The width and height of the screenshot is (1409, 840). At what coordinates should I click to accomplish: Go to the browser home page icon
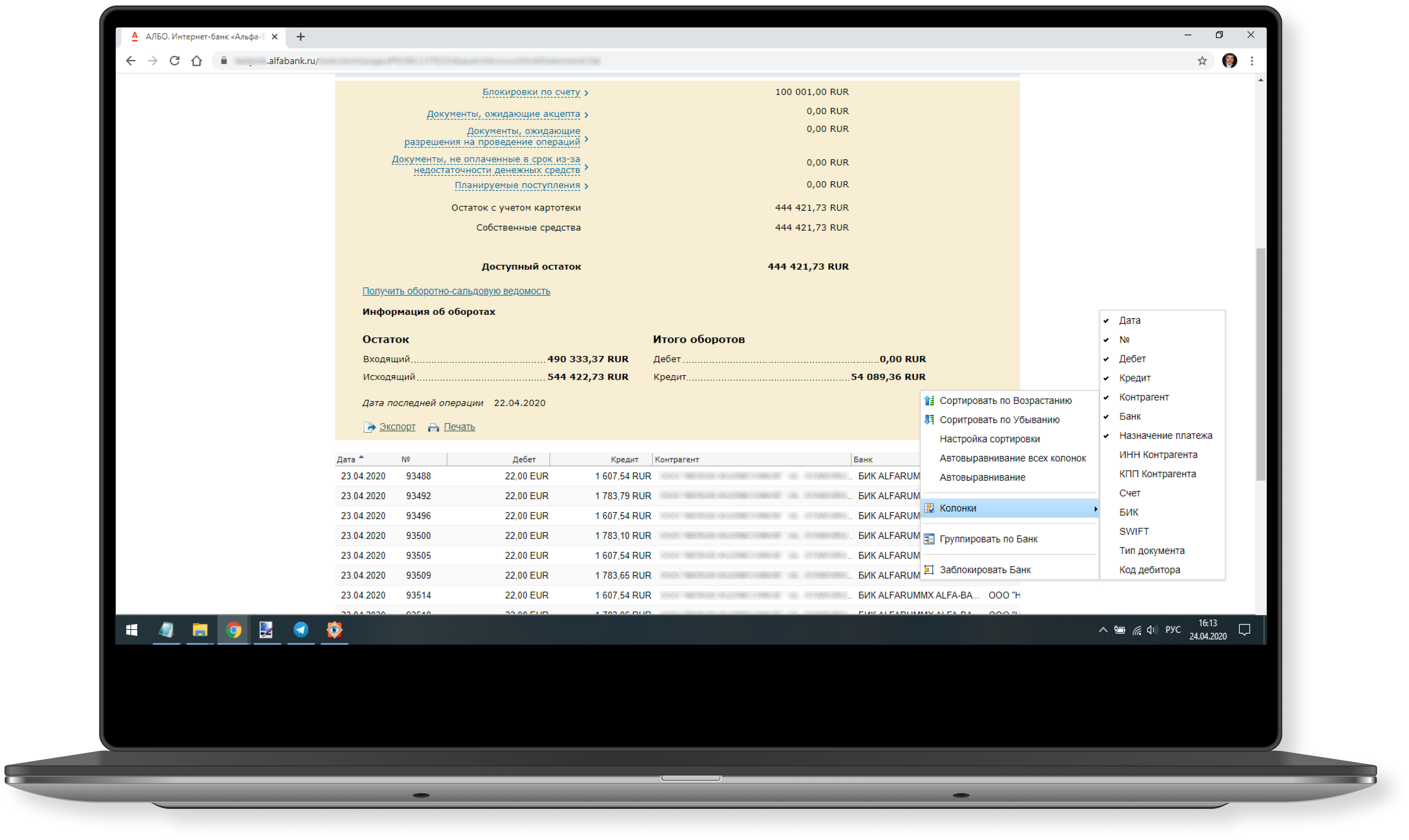[196, 60]
